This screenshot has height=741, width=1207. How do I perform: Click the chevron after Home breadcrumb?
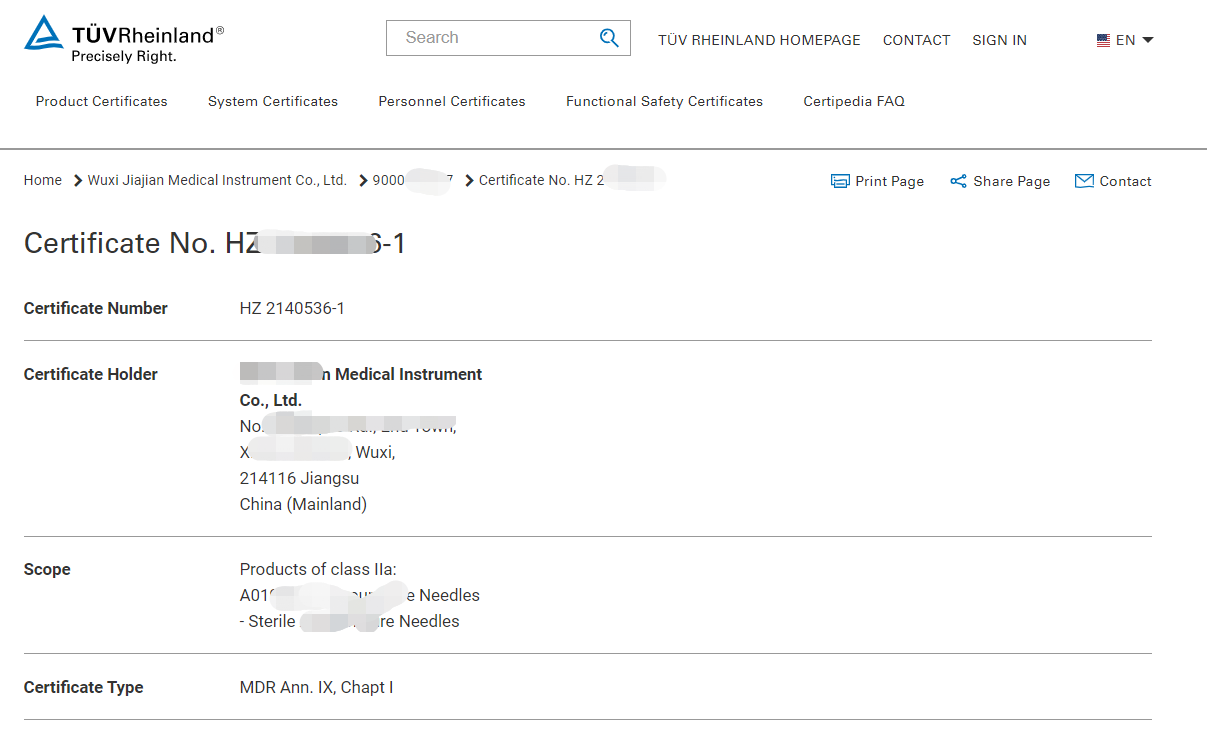click(77, 181)
